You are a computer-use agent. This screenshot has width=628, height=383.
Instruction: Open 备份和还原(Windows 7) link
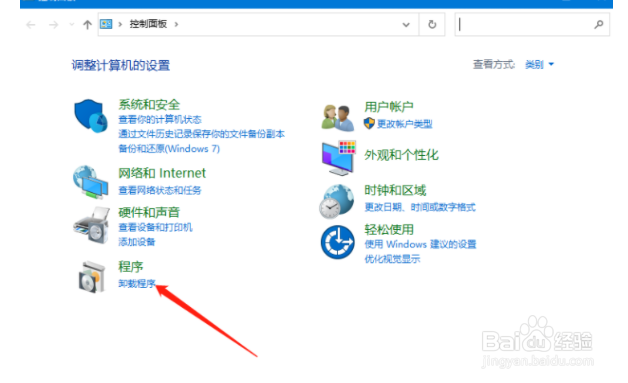click(x=169, y=149)
